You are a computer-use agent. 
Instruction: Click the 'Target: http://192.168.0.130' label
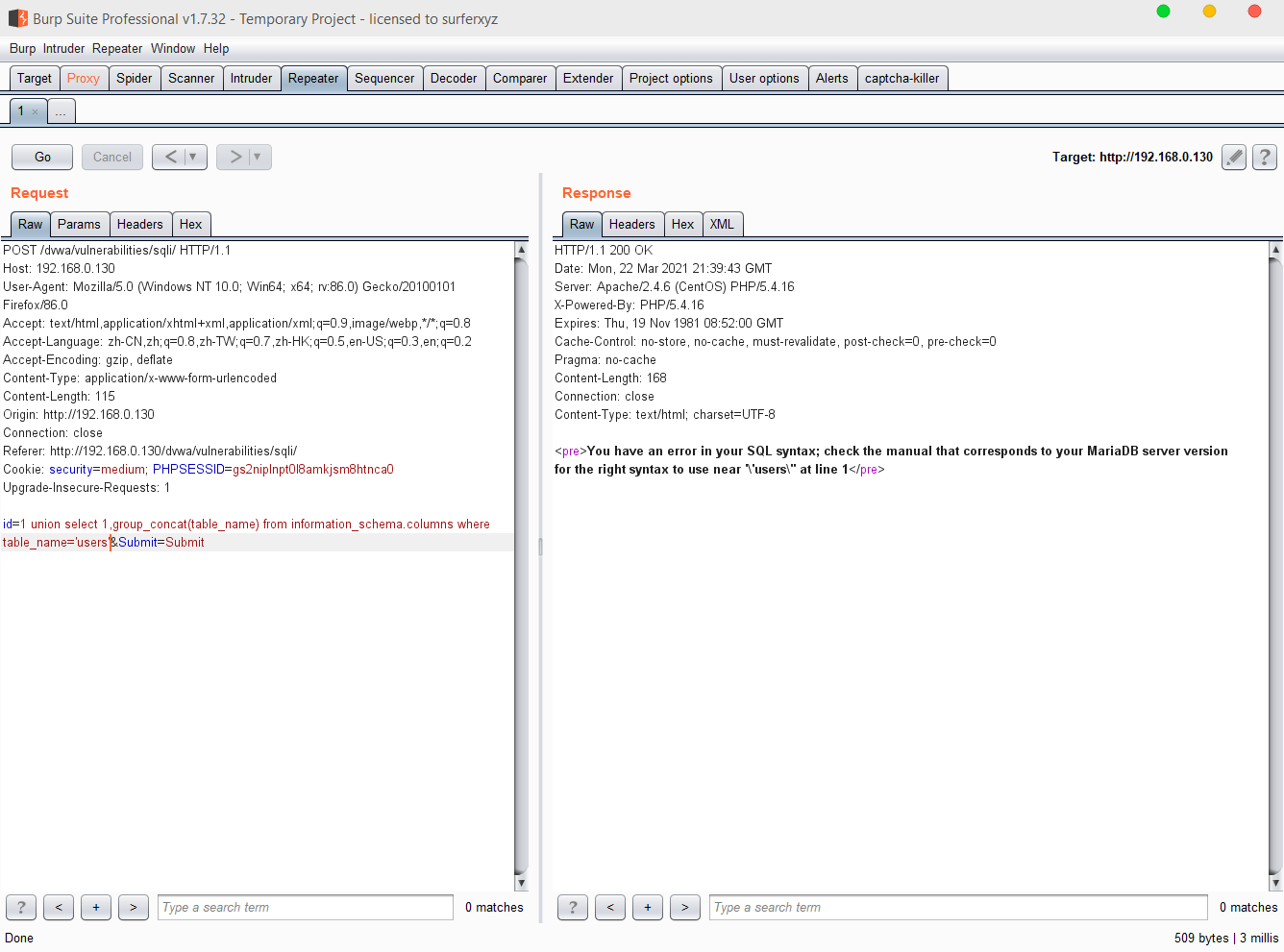coord(1132,157)
